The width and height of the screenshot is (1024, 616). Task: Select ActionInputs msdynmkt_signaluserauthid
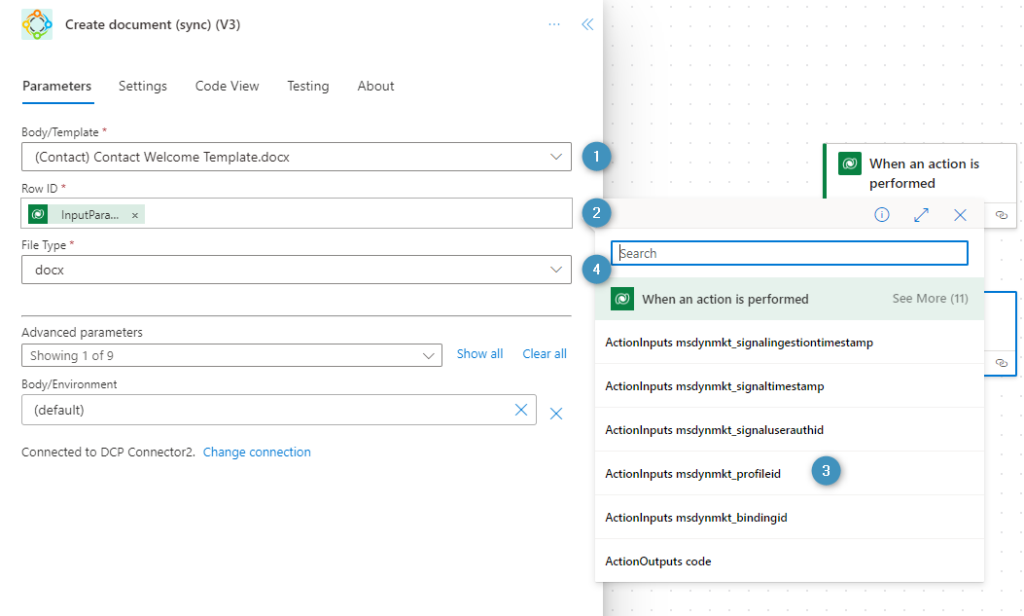pyautogui.click(x=790, y=430)
